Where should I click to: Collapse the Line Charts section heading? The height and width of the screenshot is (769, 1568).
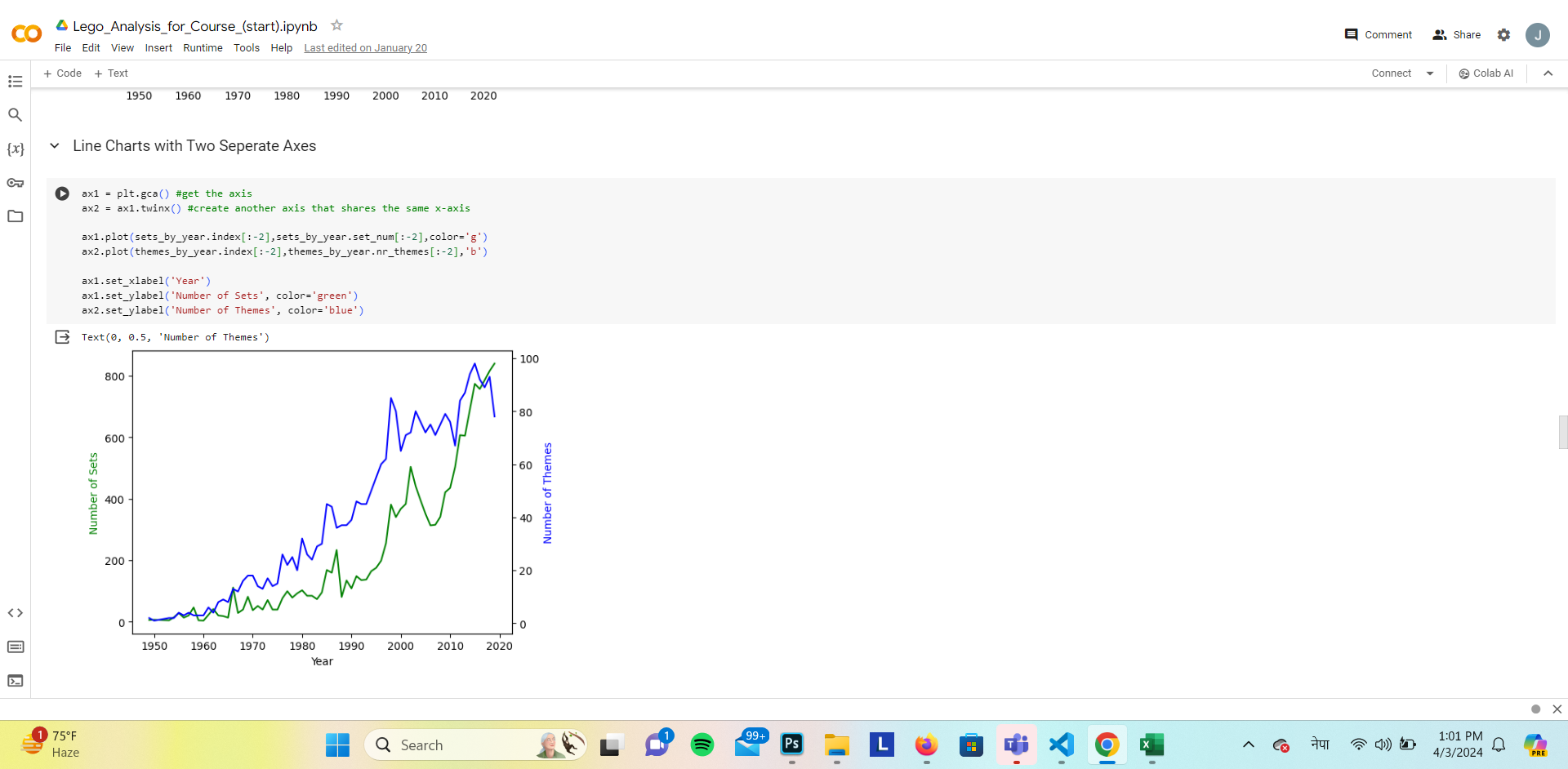tap(55, 146)
